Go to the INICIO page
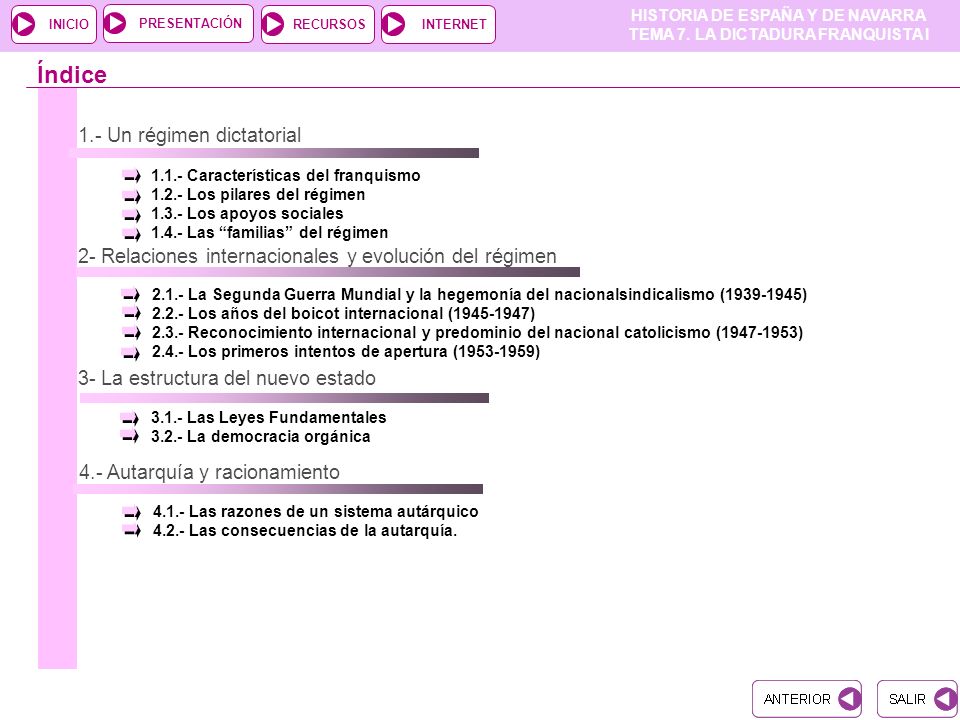Image resolution: width=960 pixels, height=720 pixels. (54, 24)
